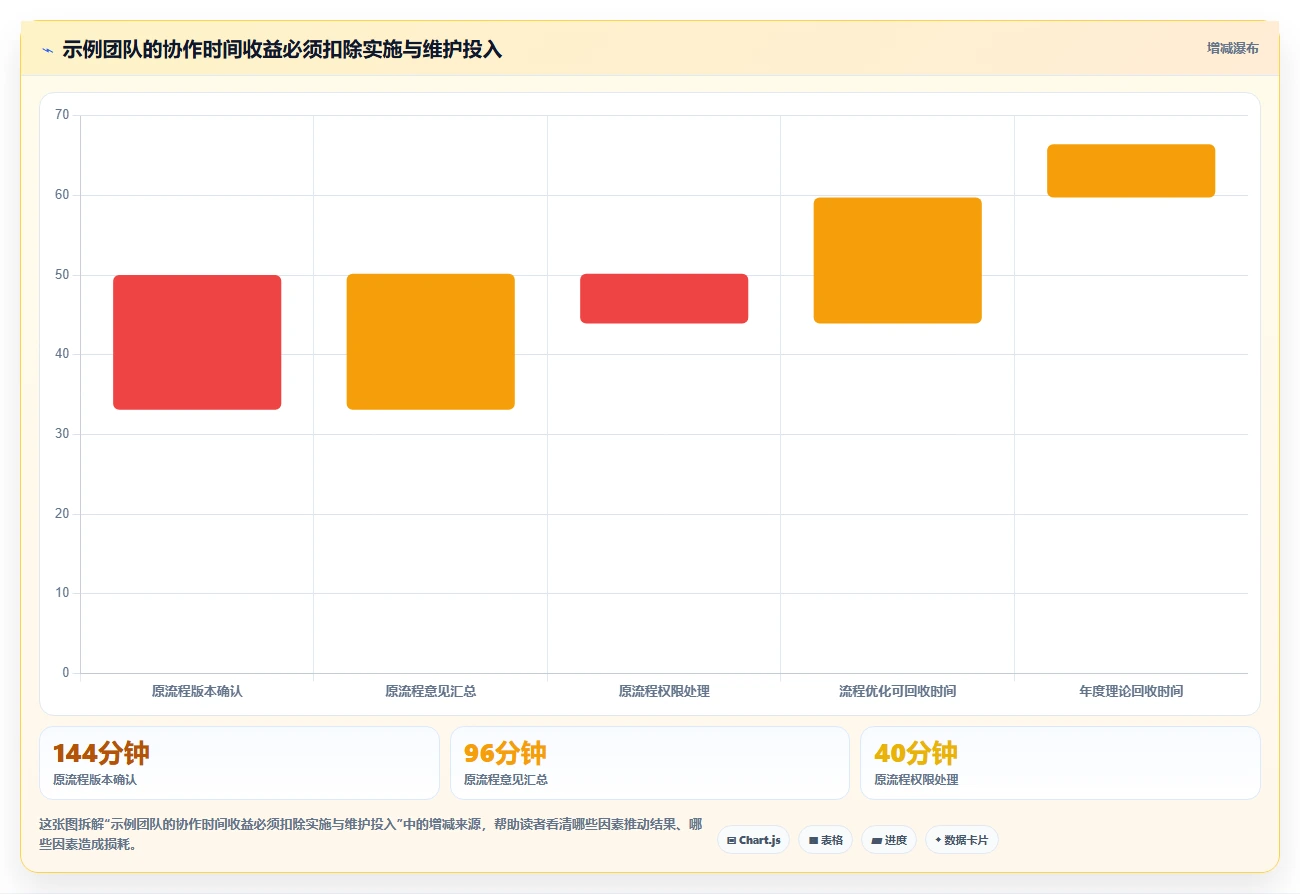
Task: Open the 96分钟 data card
Action: 650,763
